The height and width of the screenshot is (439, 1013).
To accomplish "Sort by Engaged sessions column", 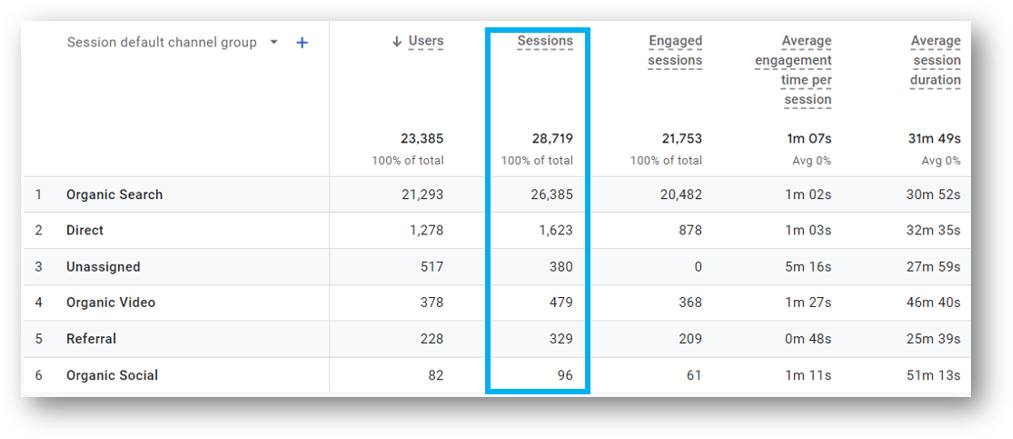I will pos(675,51).
